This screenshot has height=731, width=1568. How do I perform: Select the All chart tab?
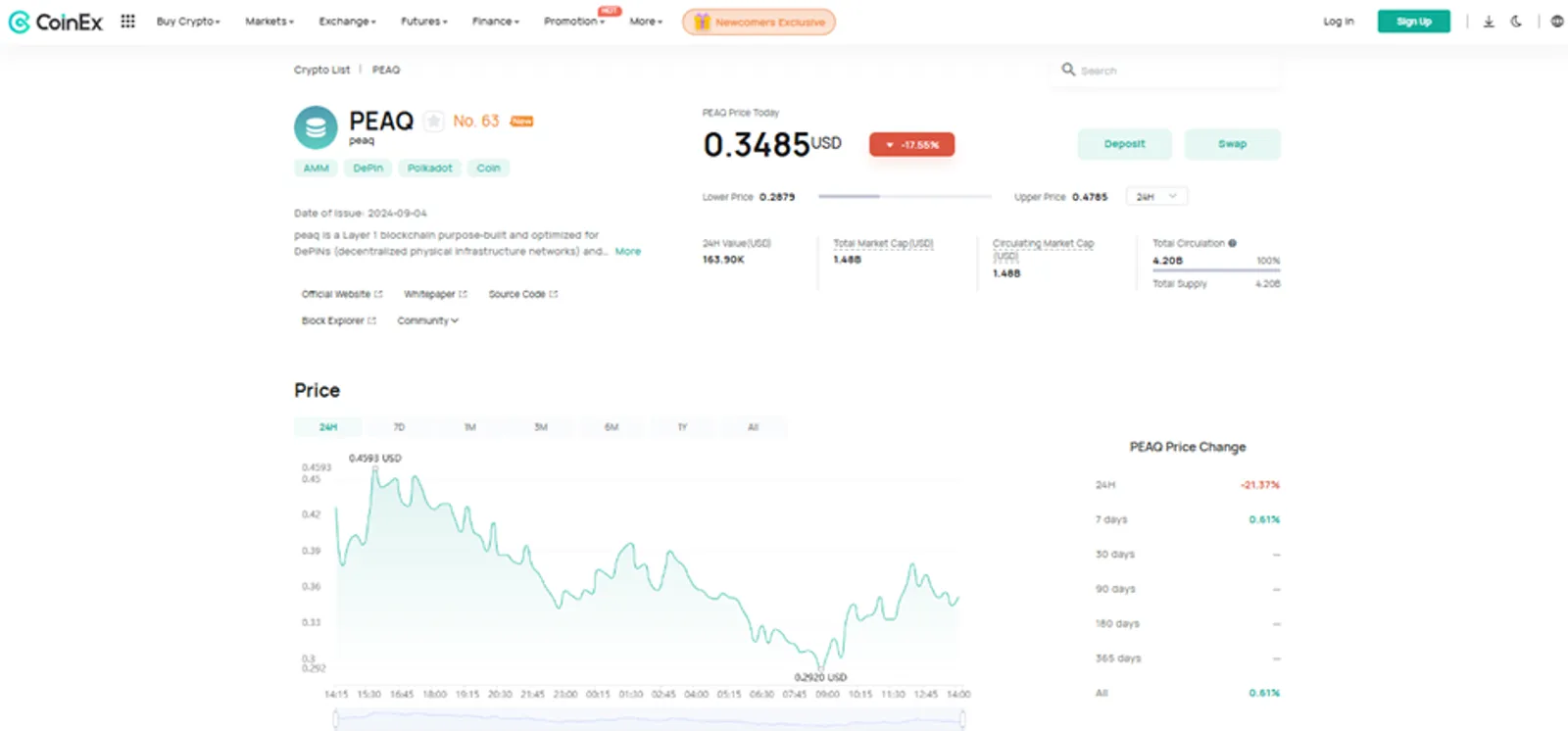click(753, 427)
